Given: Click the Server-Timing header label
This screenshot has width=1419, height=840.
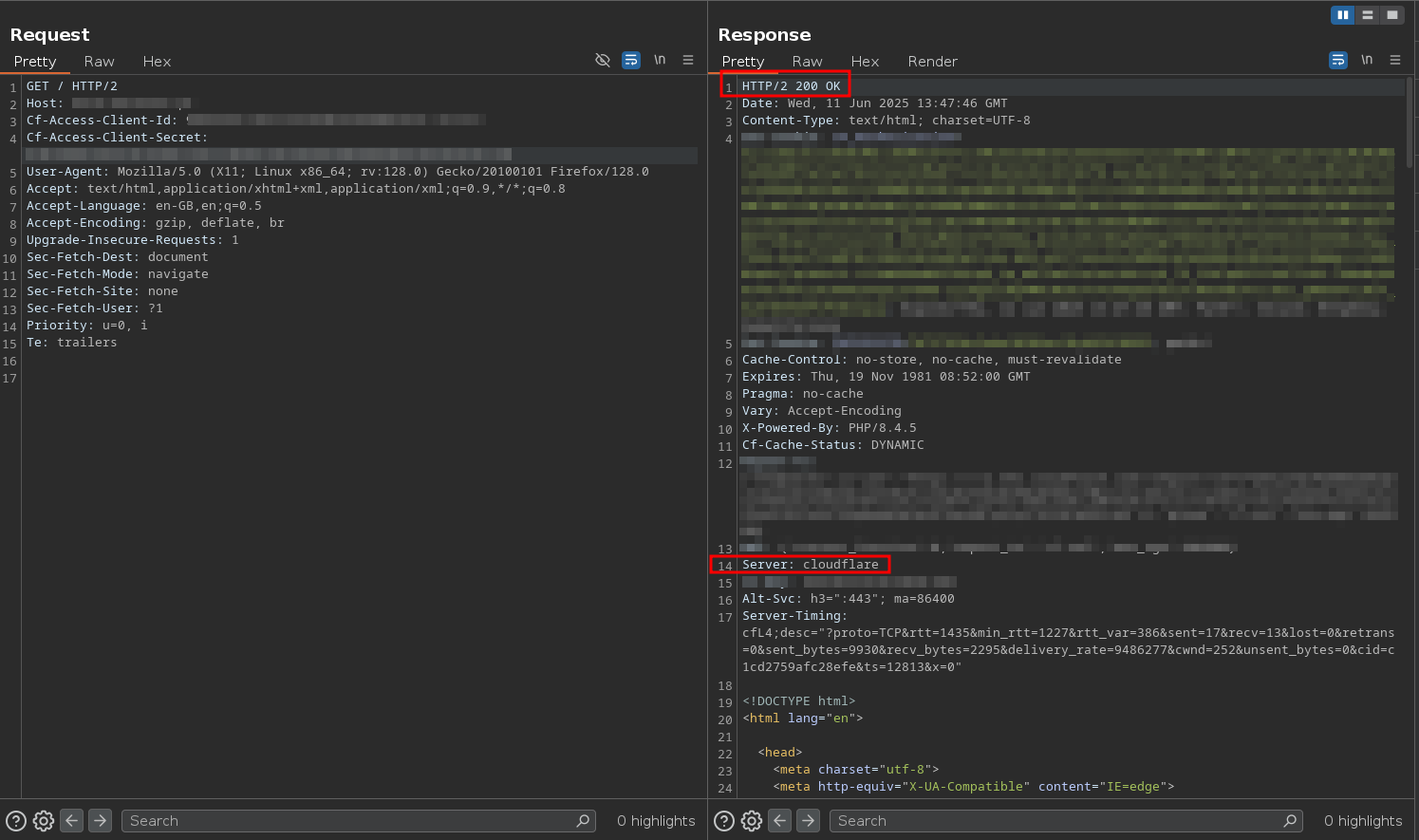Looking at the screenshot, I should pos(795,616).
